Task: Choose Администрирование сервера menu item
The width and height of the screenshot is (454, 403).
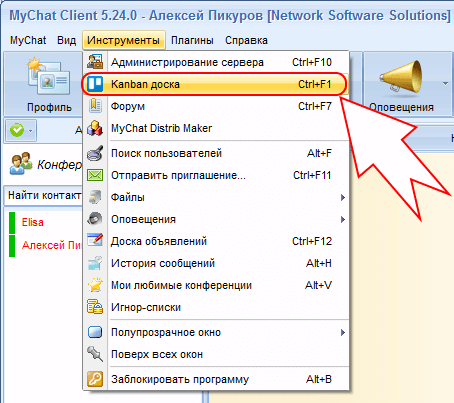Action: click(x=216, y=62)
